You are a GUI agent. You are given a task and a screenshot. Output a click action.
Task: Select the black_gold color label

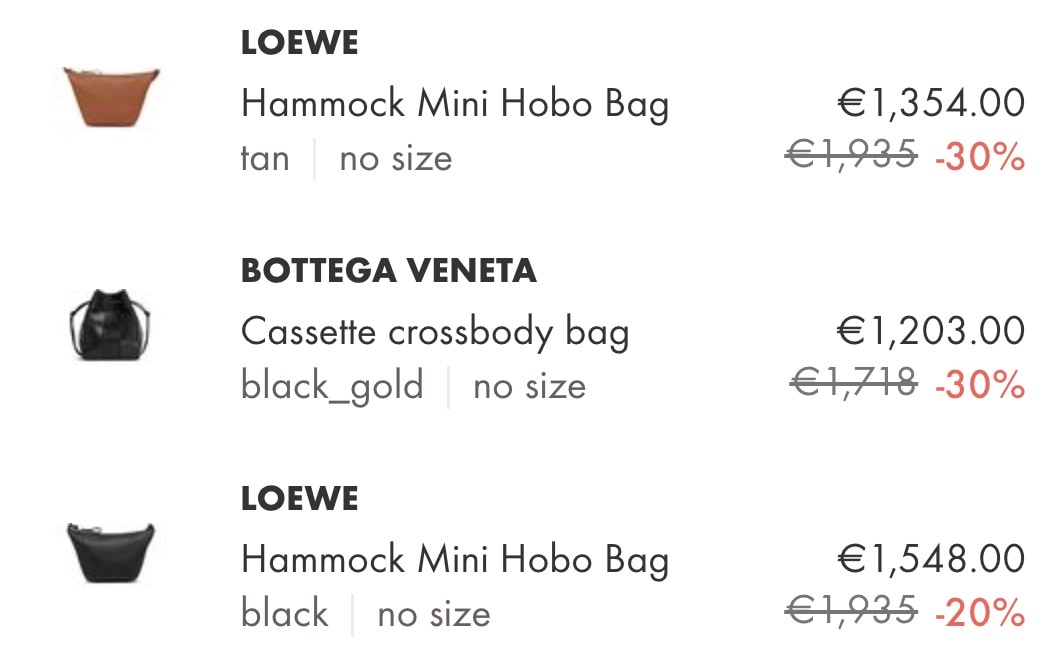[332, 385]
